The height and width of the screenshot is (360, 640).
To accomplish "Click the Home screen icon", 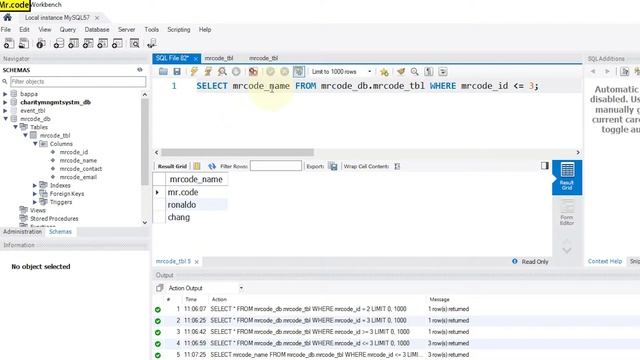I will (x=7, y=18).
